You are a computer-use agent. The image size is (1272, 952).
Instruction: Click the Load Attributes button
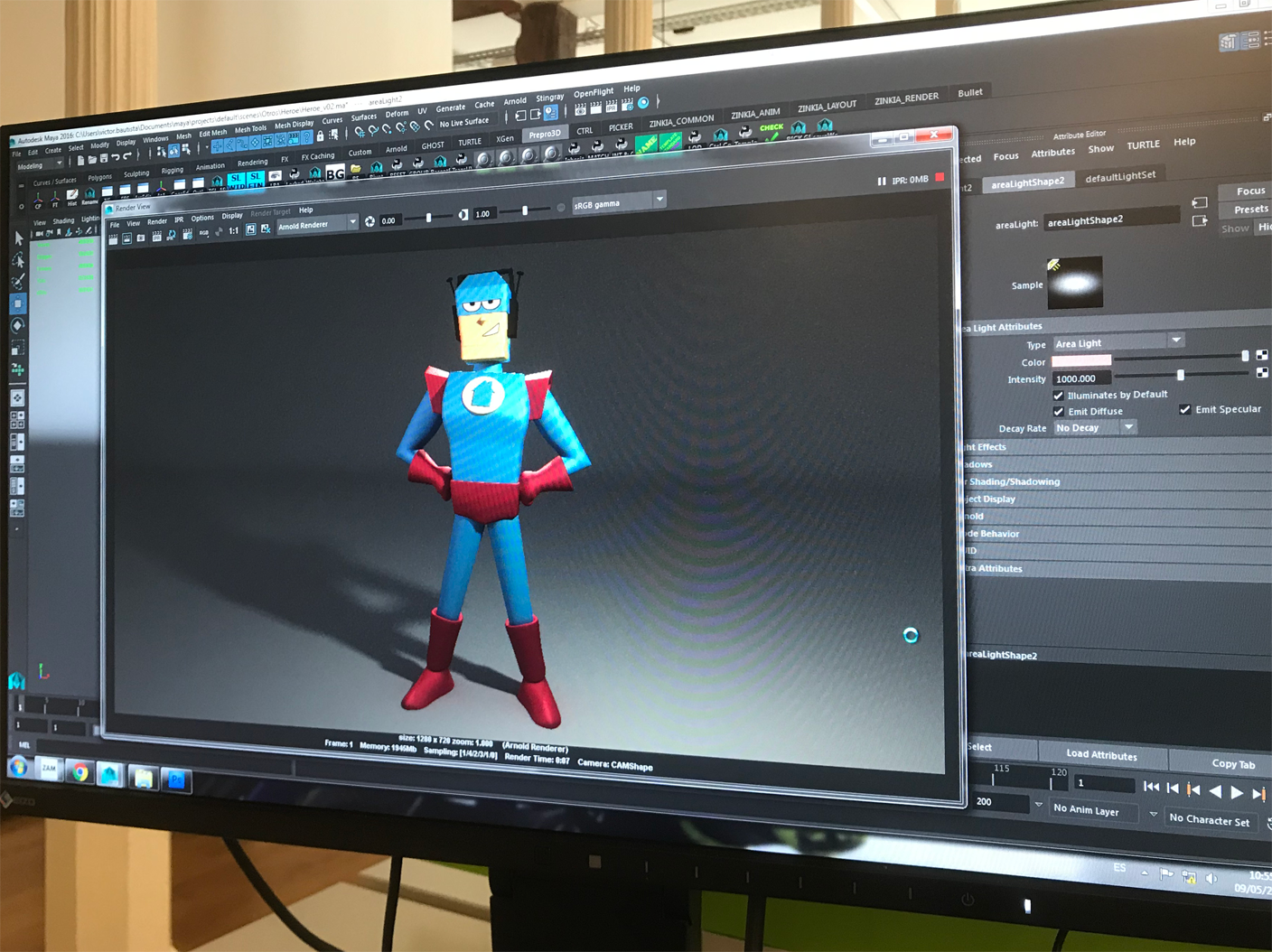[1102, 754]
